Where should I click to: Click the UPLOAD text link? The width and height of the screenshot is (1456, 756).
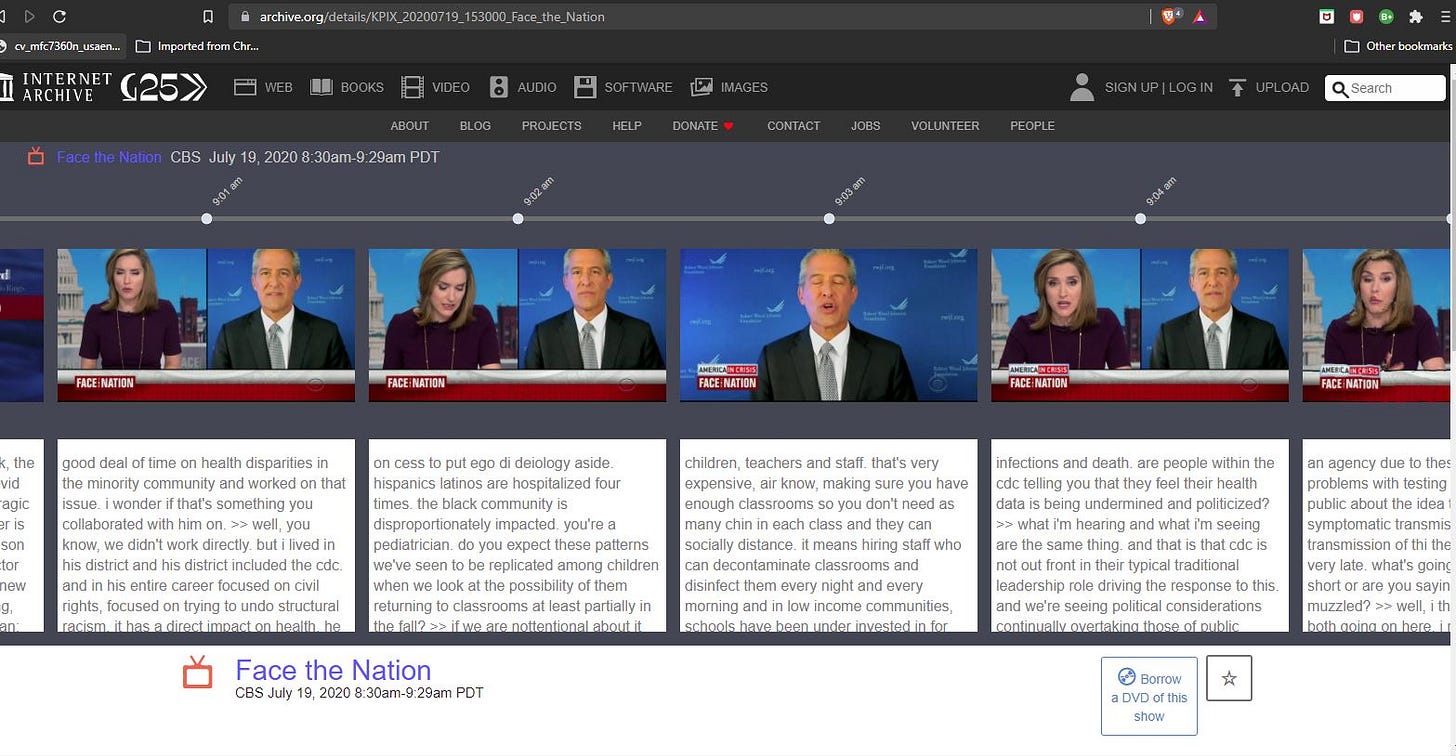1282,87
